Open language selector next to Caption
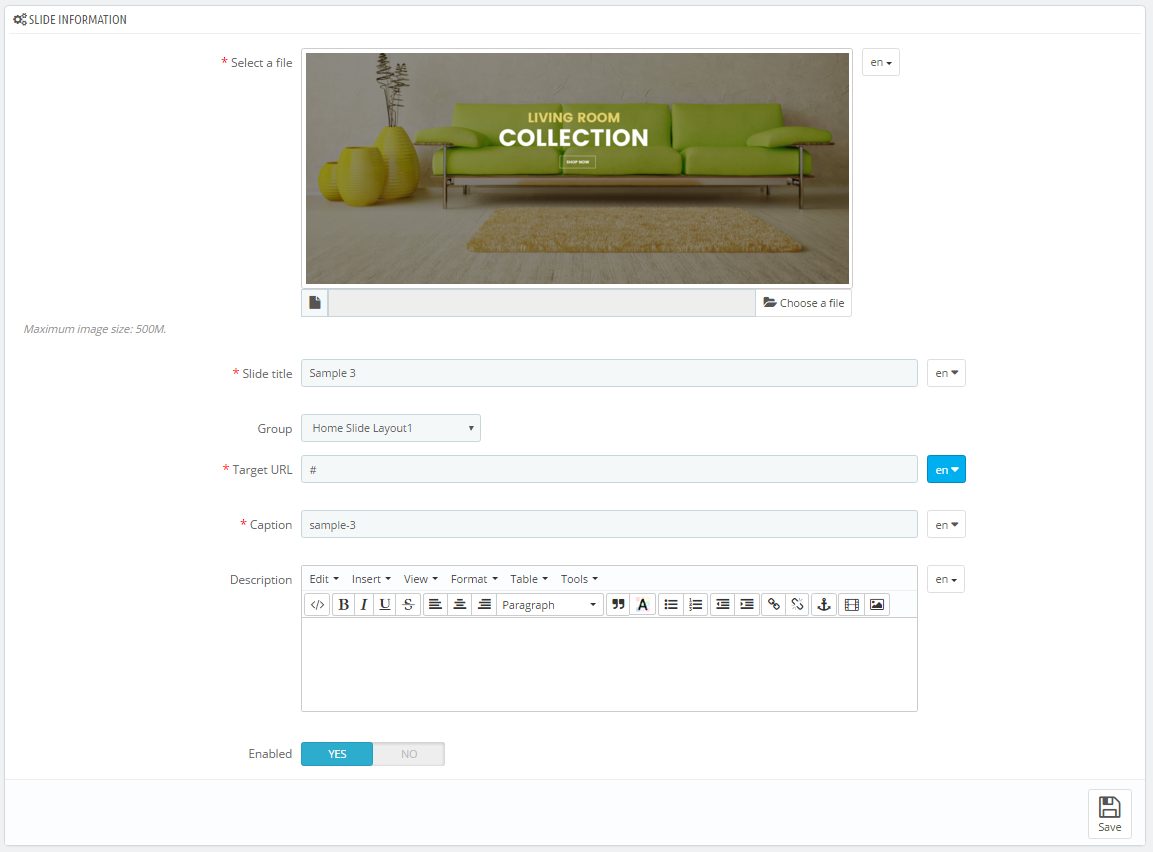This screenshot has height=852, width=1153. (x=946, y=525)
